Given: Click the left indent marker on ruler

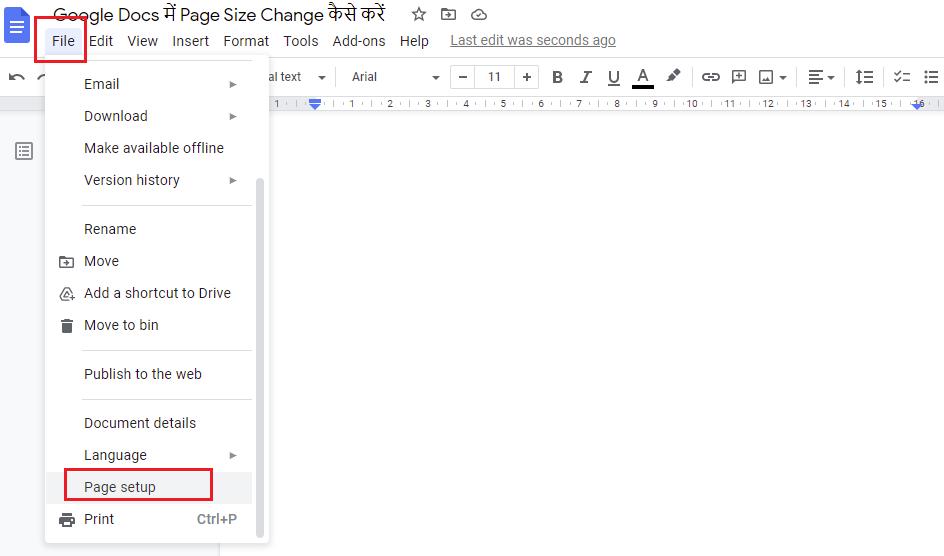Looking at the screenshot, I should 315,104.
